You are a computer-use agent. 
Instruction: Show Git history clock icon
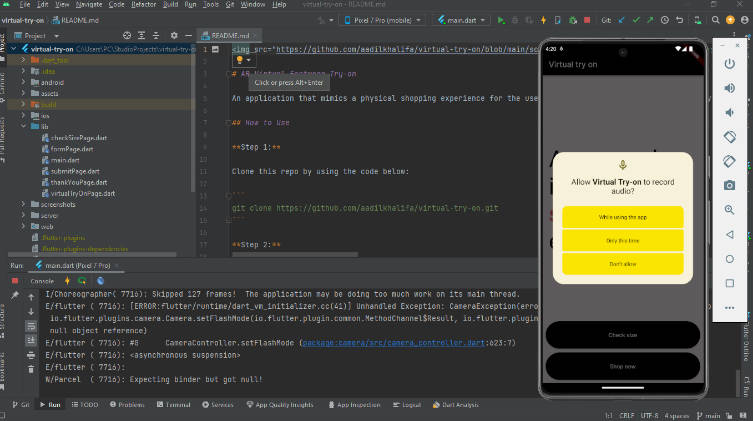coord(665,20)
